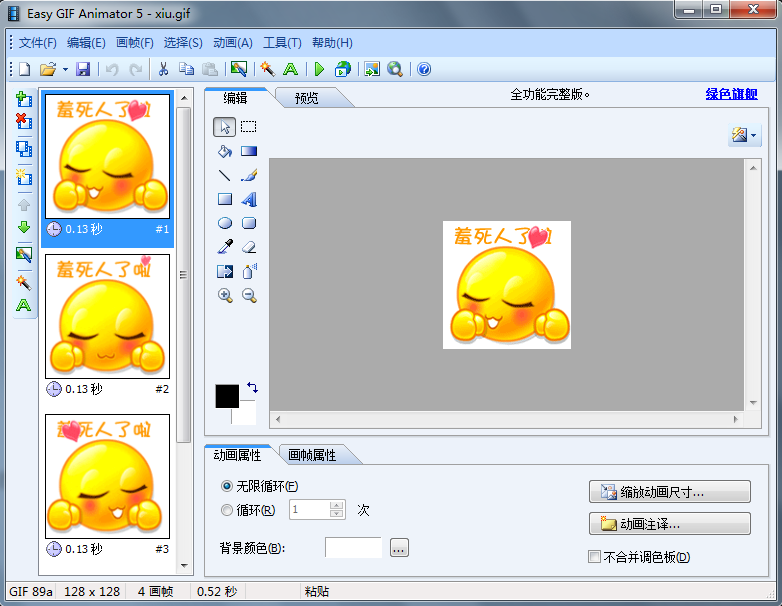Select the Paint Bucket fill tool
This screenshot has height=606, width=782.
pyautogui.click(x=225, y=151)
